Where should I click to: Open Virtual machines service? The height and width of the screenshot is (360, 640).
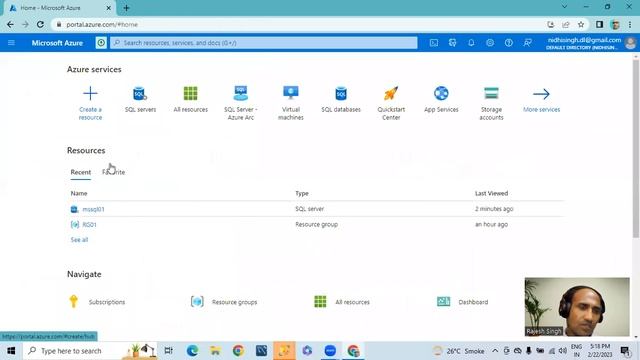(291, 103)
